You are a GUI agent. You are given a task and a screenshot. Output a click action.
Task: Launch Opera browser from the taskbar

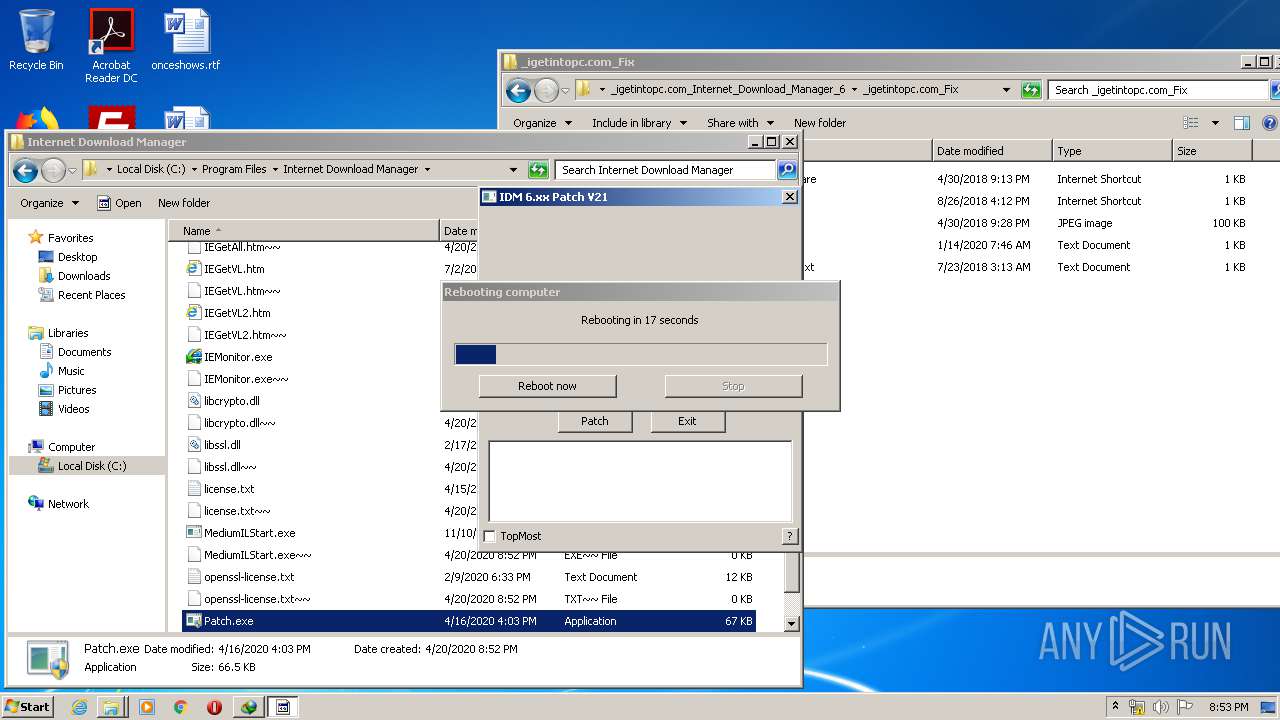(214, 707)
